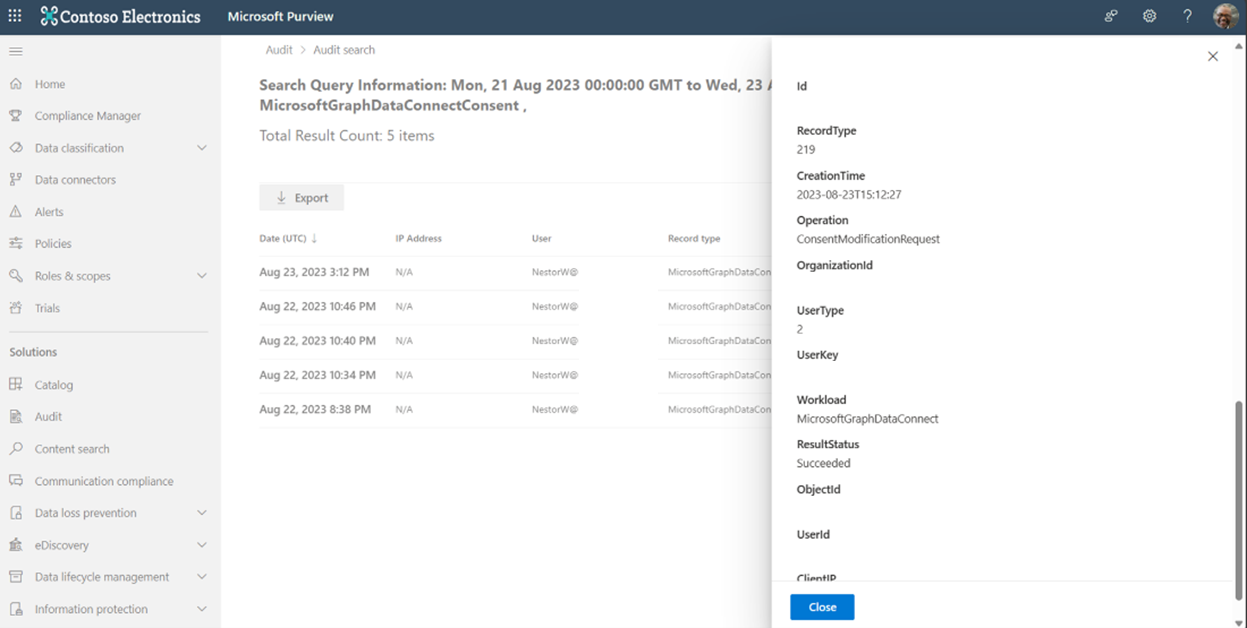Click the Content search magnifier icon

pos(16,449)
